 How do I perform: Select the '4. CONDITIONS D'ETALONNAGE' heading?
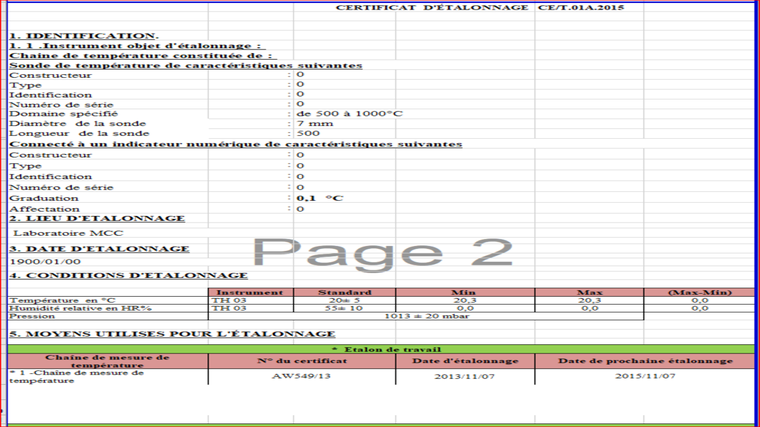coord(128,276)
